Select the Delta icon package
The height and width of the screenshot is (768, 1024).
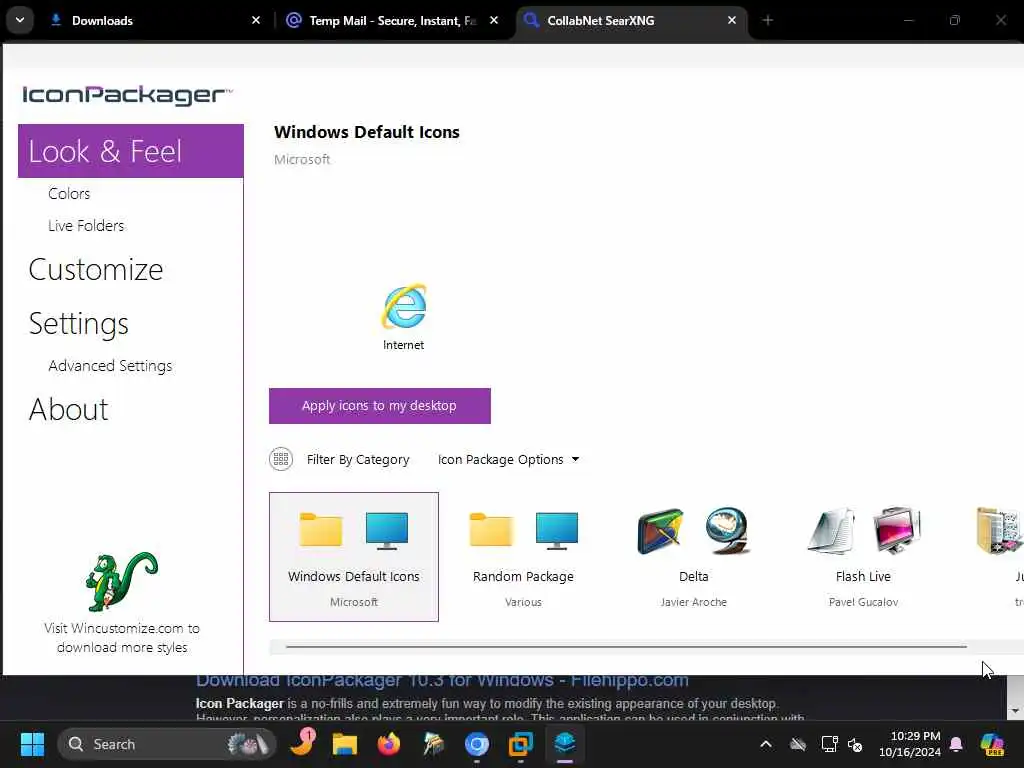point(694,556)
